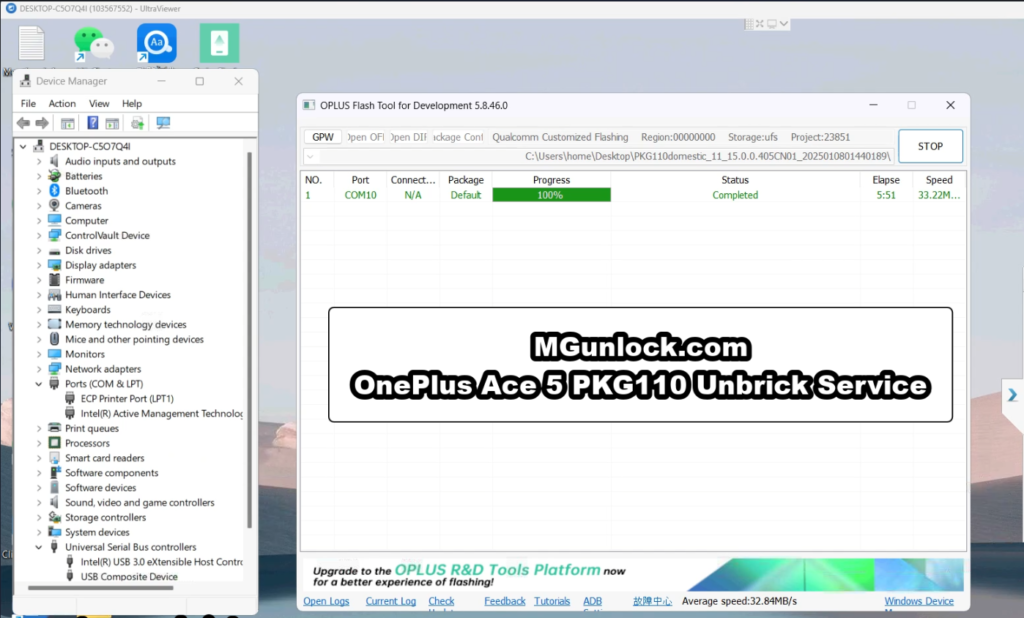This screenshot has width=1024, height=618.
Task: Select the GPW tab in OPLUS Flash Tool
Action: tap(323, 137)
